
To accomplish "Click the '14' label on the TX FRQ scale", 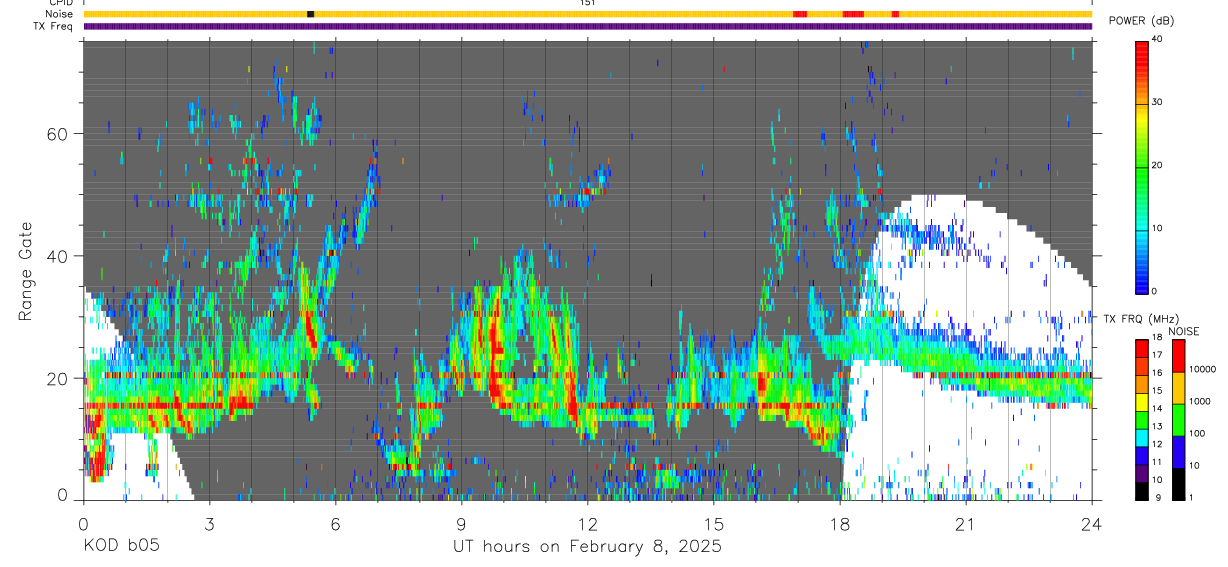I will 1156,409.
